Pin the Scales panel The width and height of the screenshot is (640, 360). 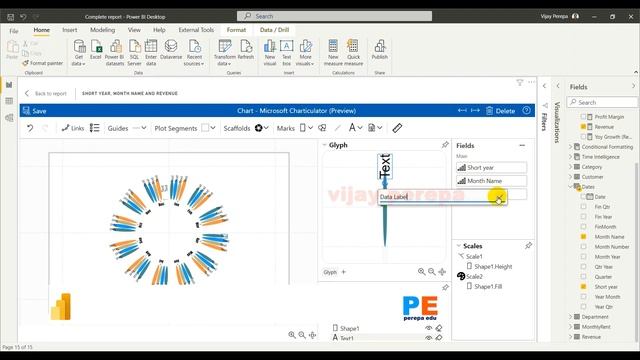point(529,246)
